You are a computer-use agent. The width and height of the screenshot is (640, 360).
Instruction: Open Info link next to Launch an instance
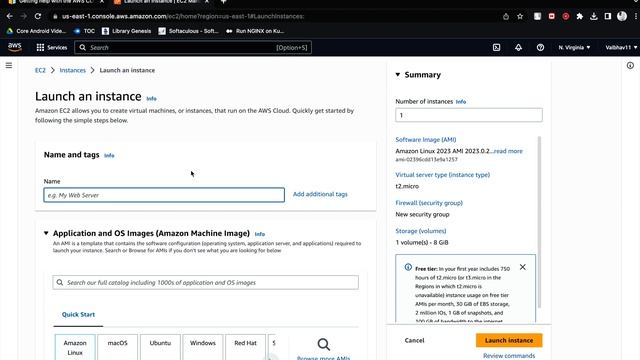[x=151, y=99]
